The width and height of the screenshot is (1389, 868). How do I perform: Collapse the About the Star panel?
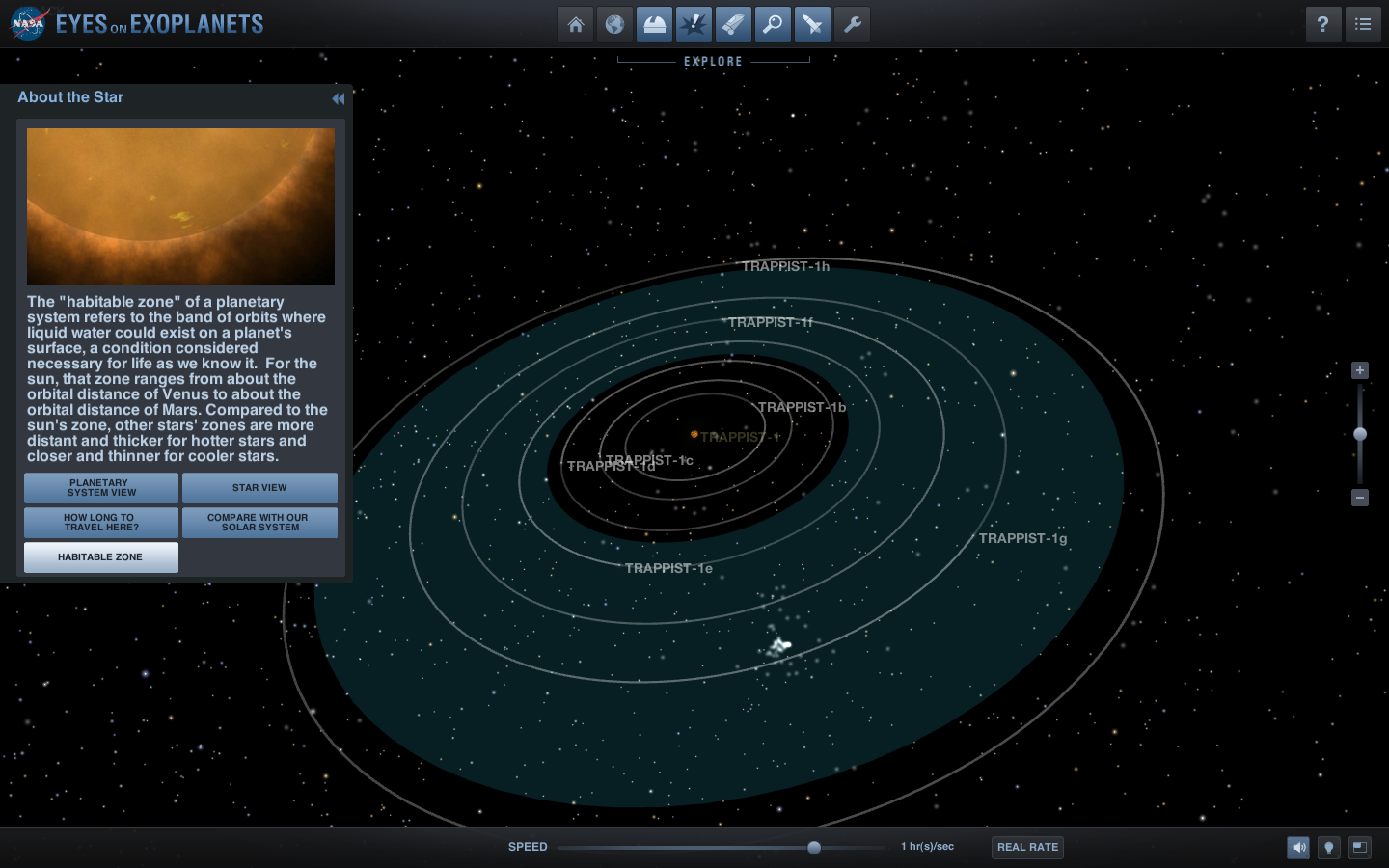click(338, 99)
